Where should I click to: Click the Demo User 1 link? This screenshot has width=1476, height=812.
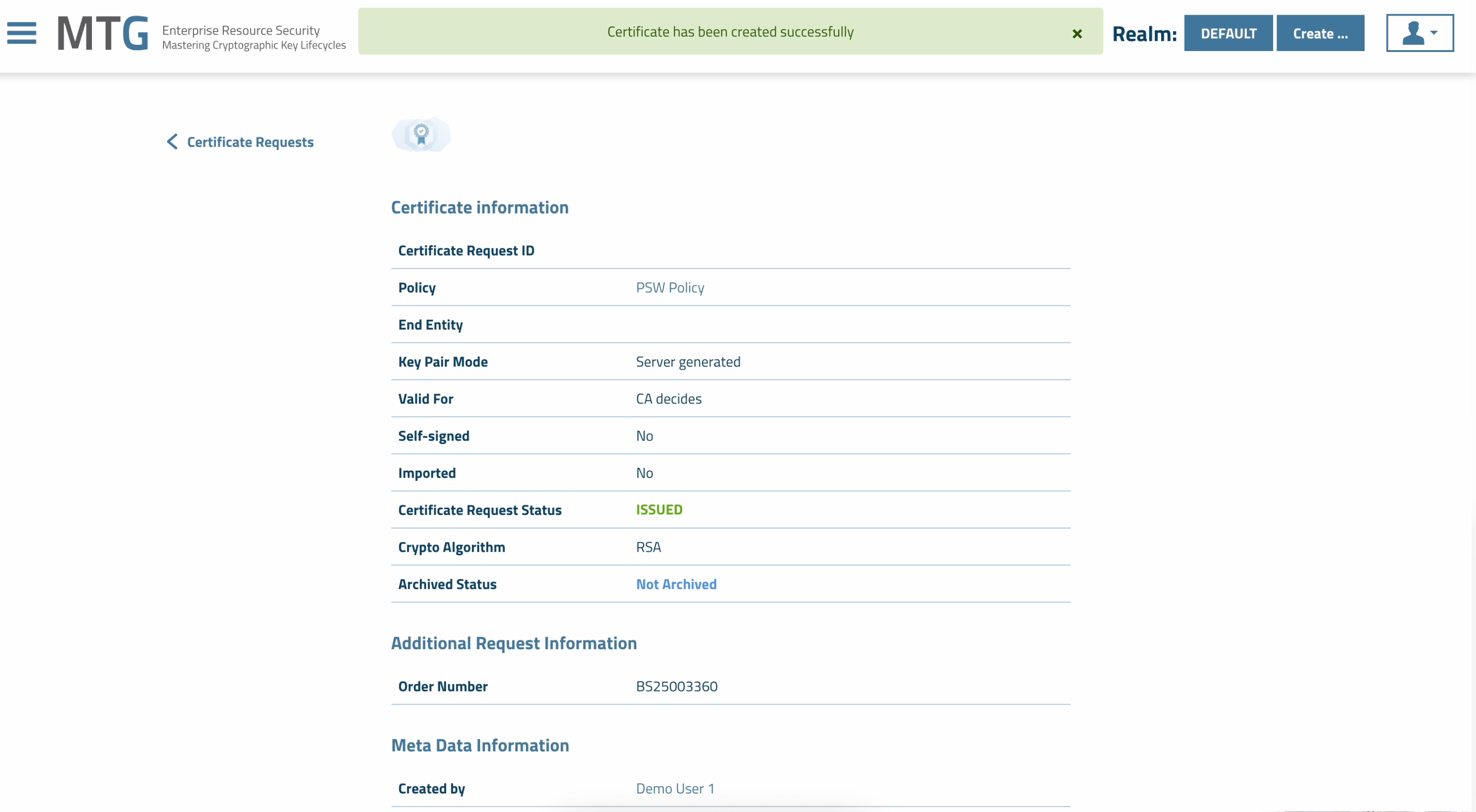675,789
